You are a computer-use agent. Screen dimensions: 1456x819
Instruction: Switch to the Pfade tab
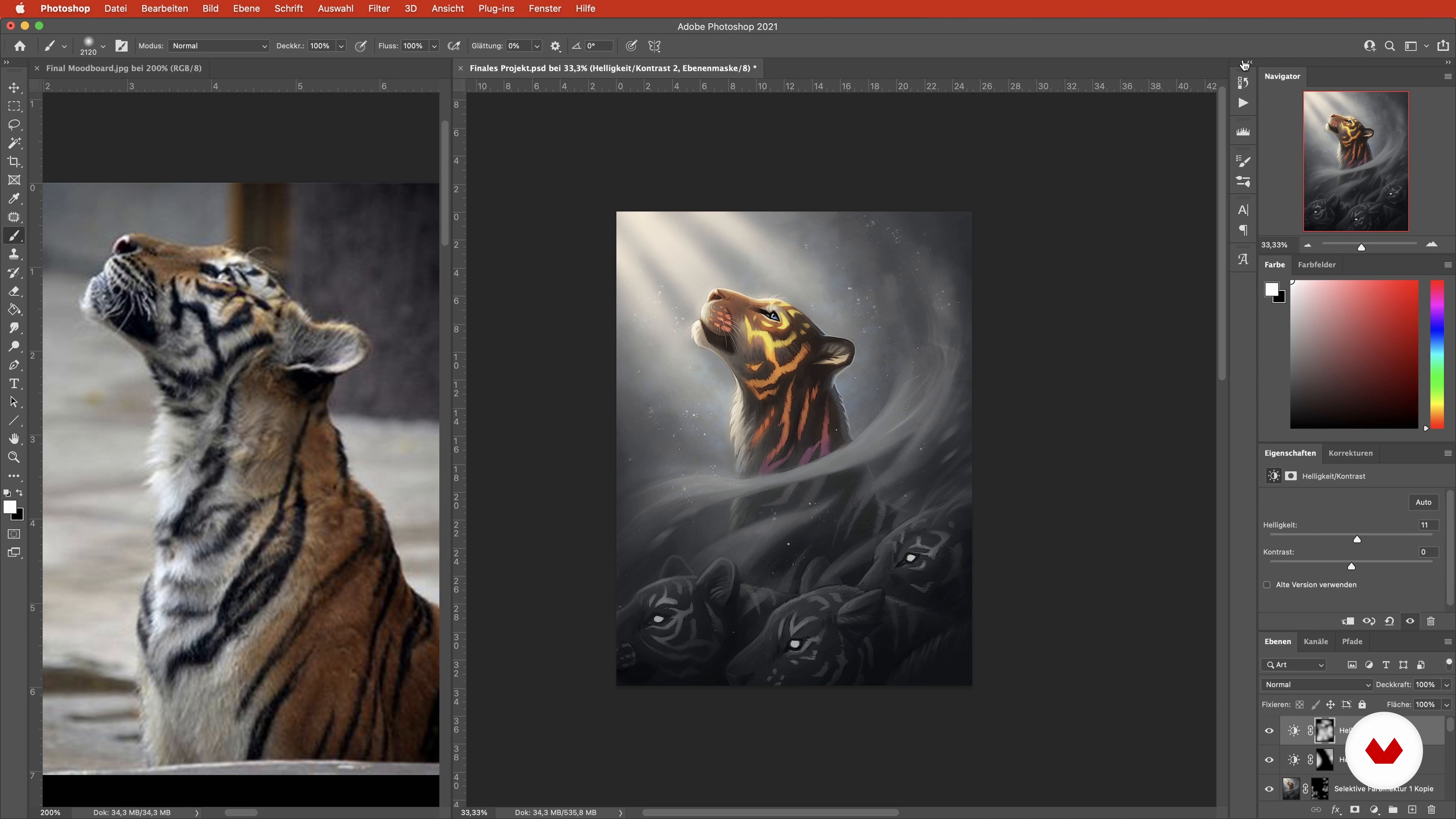(x=1352, y=641)
